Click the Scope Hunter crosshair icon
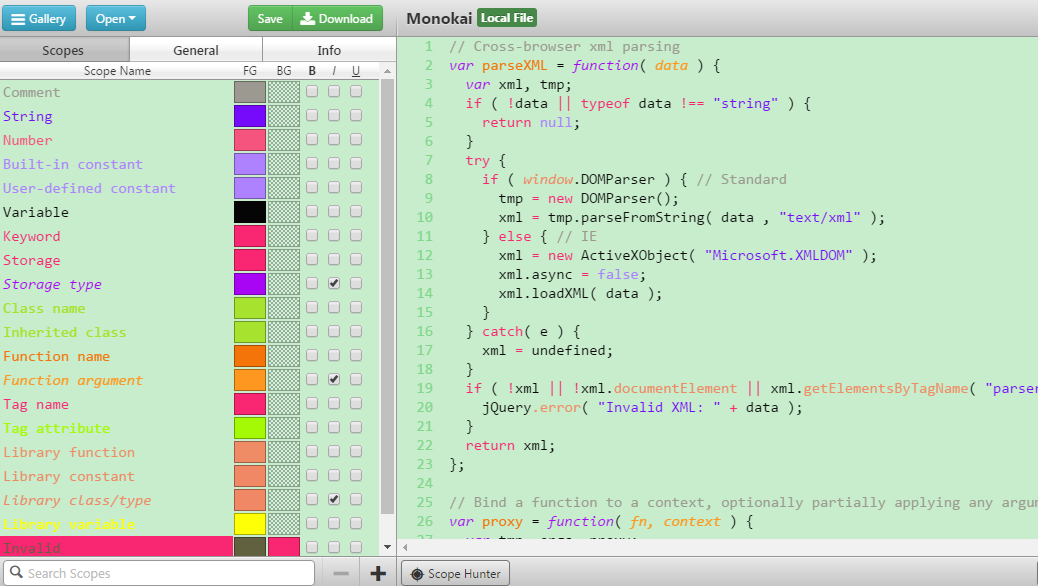Screen dimensions: 1038x586 point(417,574)
